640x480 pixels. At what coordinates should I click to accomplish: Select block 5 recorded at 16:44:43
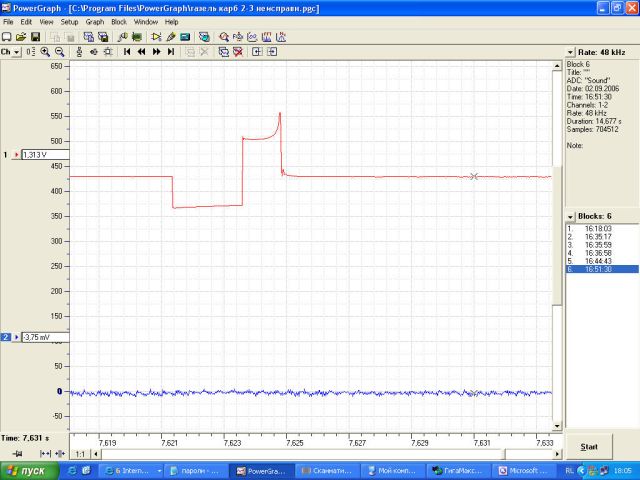[602, 261]
